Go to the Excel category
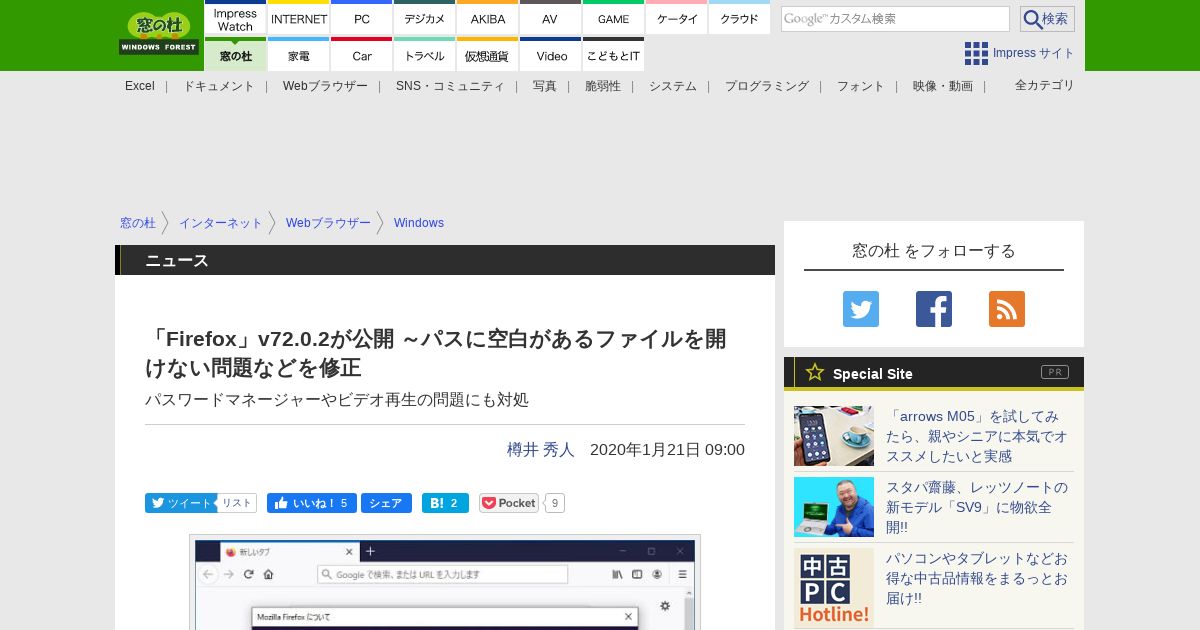Viewport: 1200px width, 630px height. [140, 86]
